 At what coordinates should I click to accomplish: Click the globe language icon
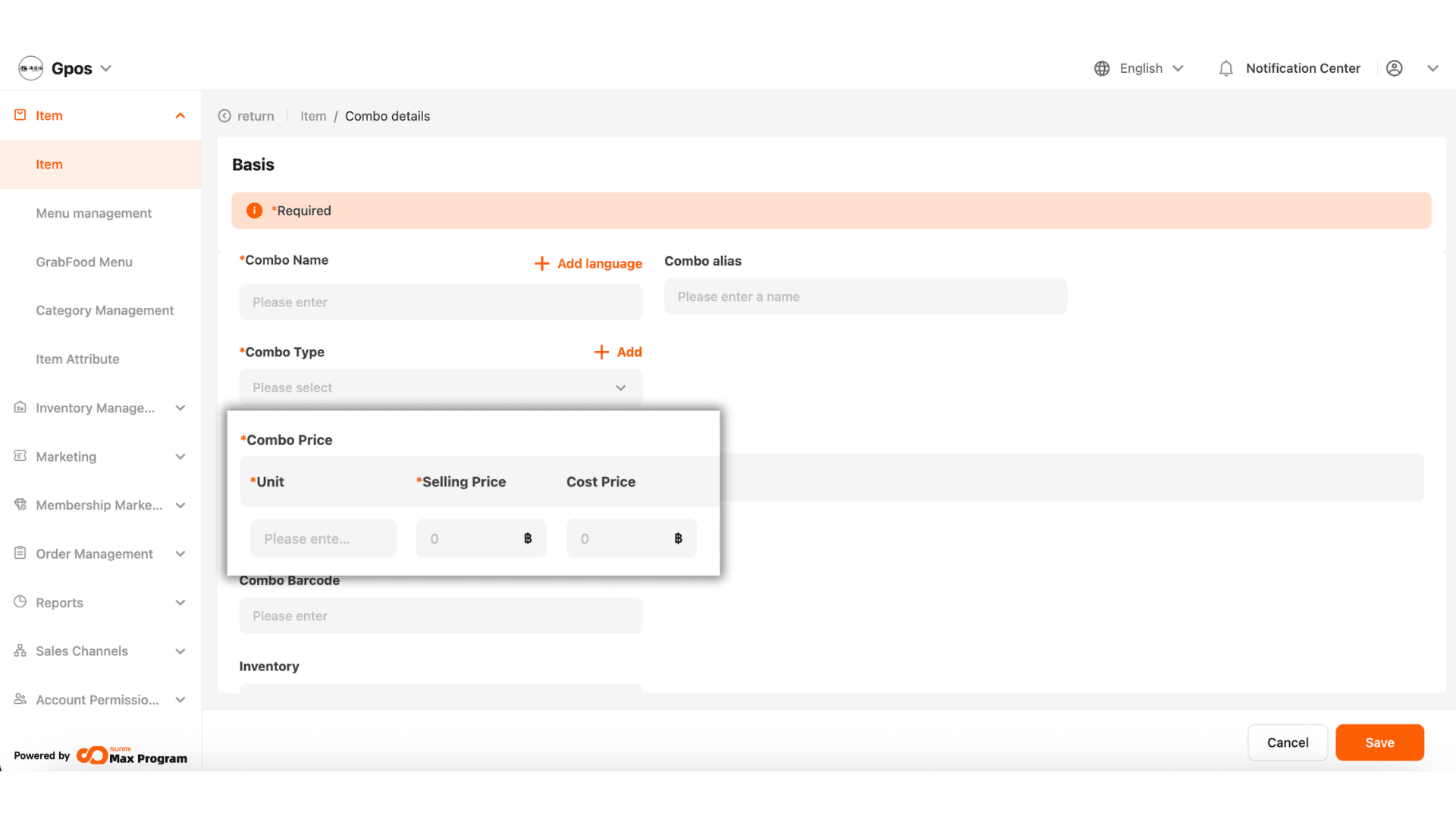(x=1102, y=68)
